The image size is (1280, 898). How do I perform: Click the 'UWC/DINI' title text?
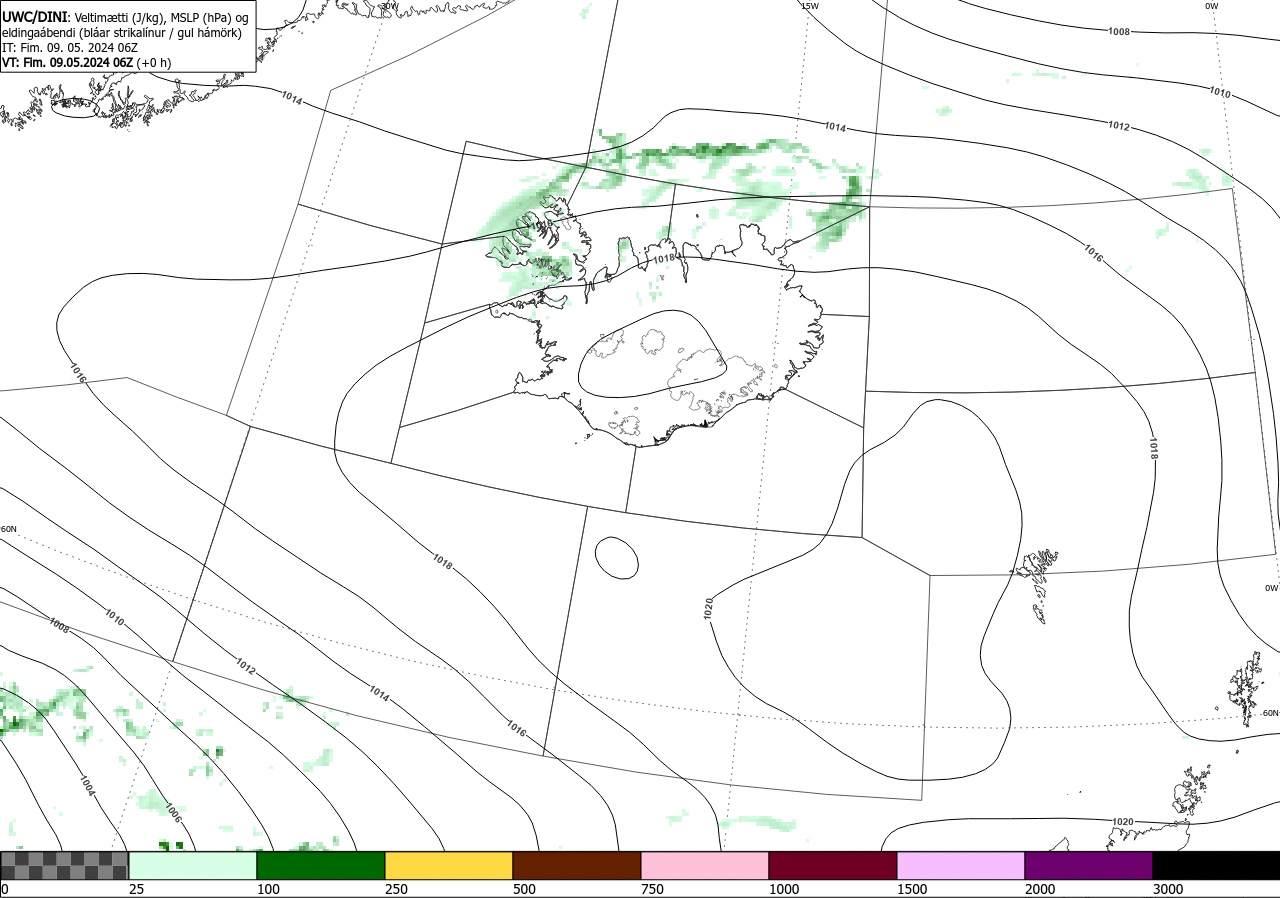coord(34,17)
